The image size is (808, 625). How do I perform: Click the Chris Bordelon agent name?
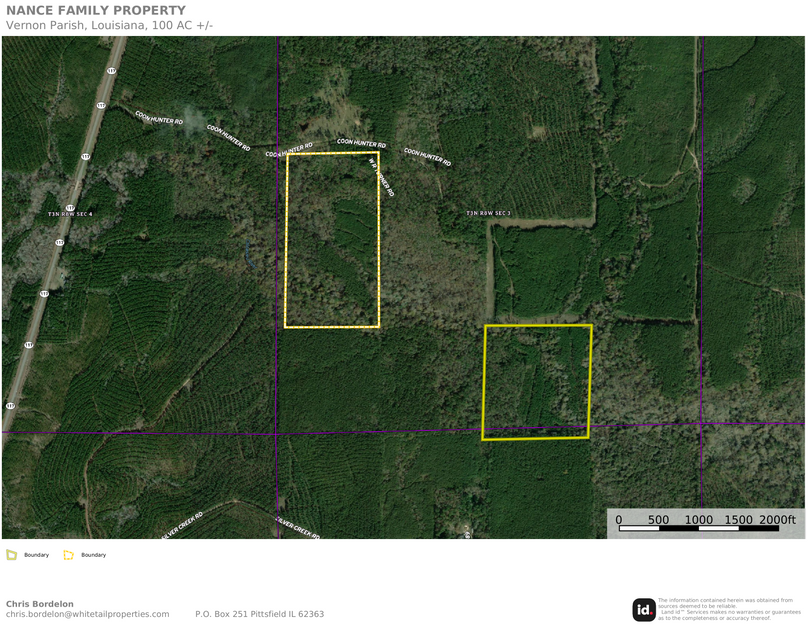pos(40,604)
